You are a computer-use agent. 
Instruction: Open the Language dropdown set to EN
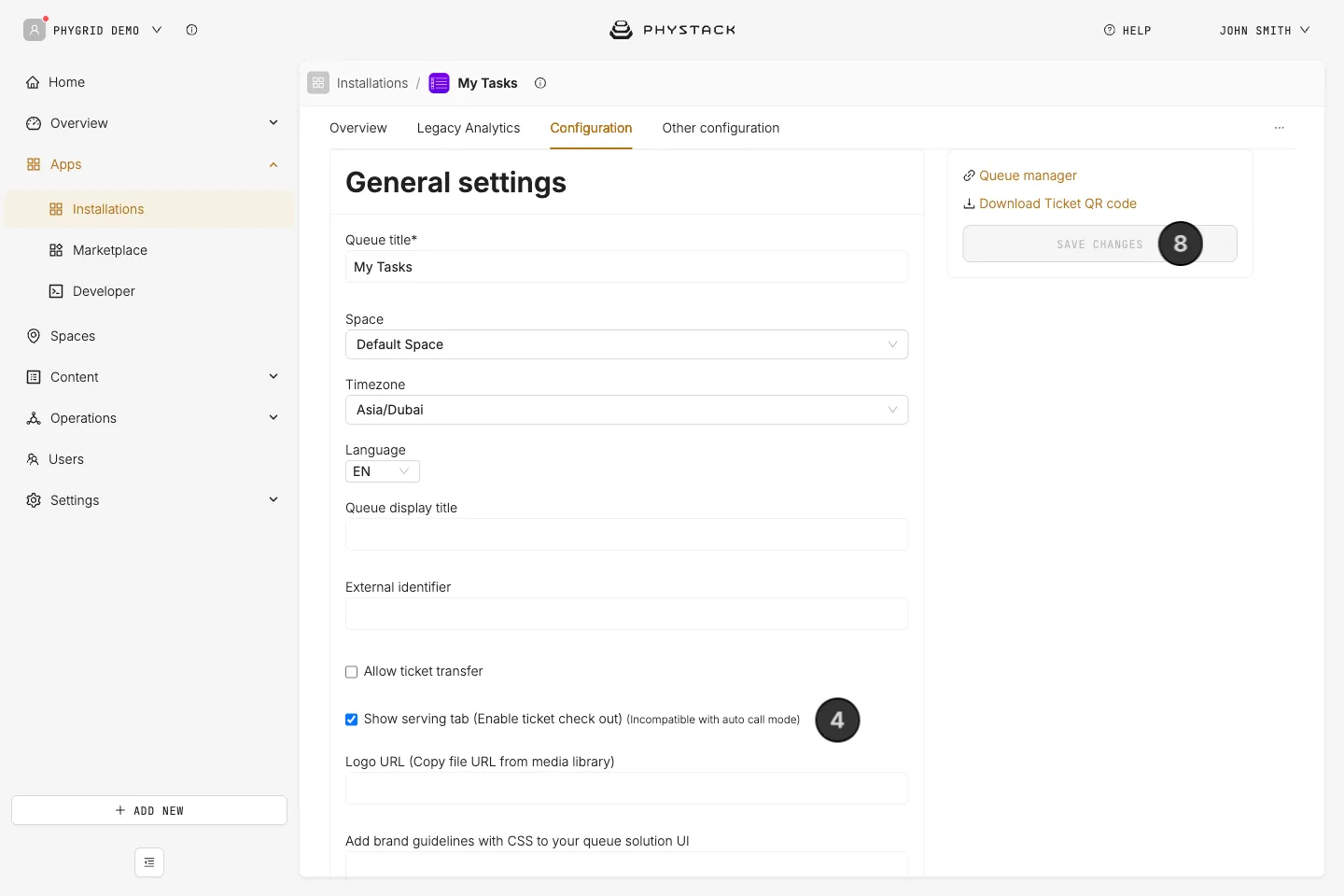pyautogui.click(x=383, y=471)
